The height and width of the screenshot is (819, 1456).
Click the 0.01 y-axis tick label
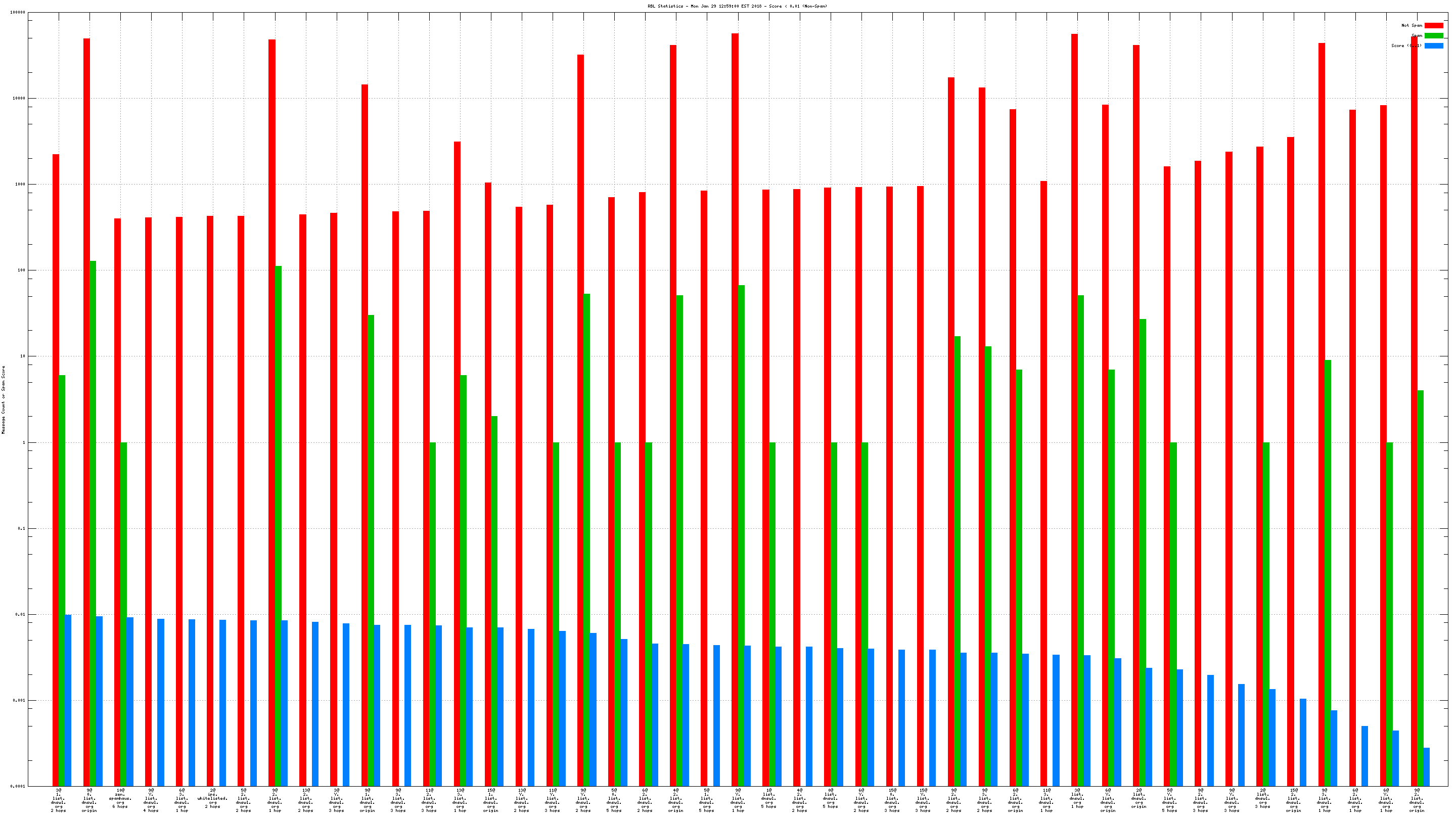tap(21, 614)
